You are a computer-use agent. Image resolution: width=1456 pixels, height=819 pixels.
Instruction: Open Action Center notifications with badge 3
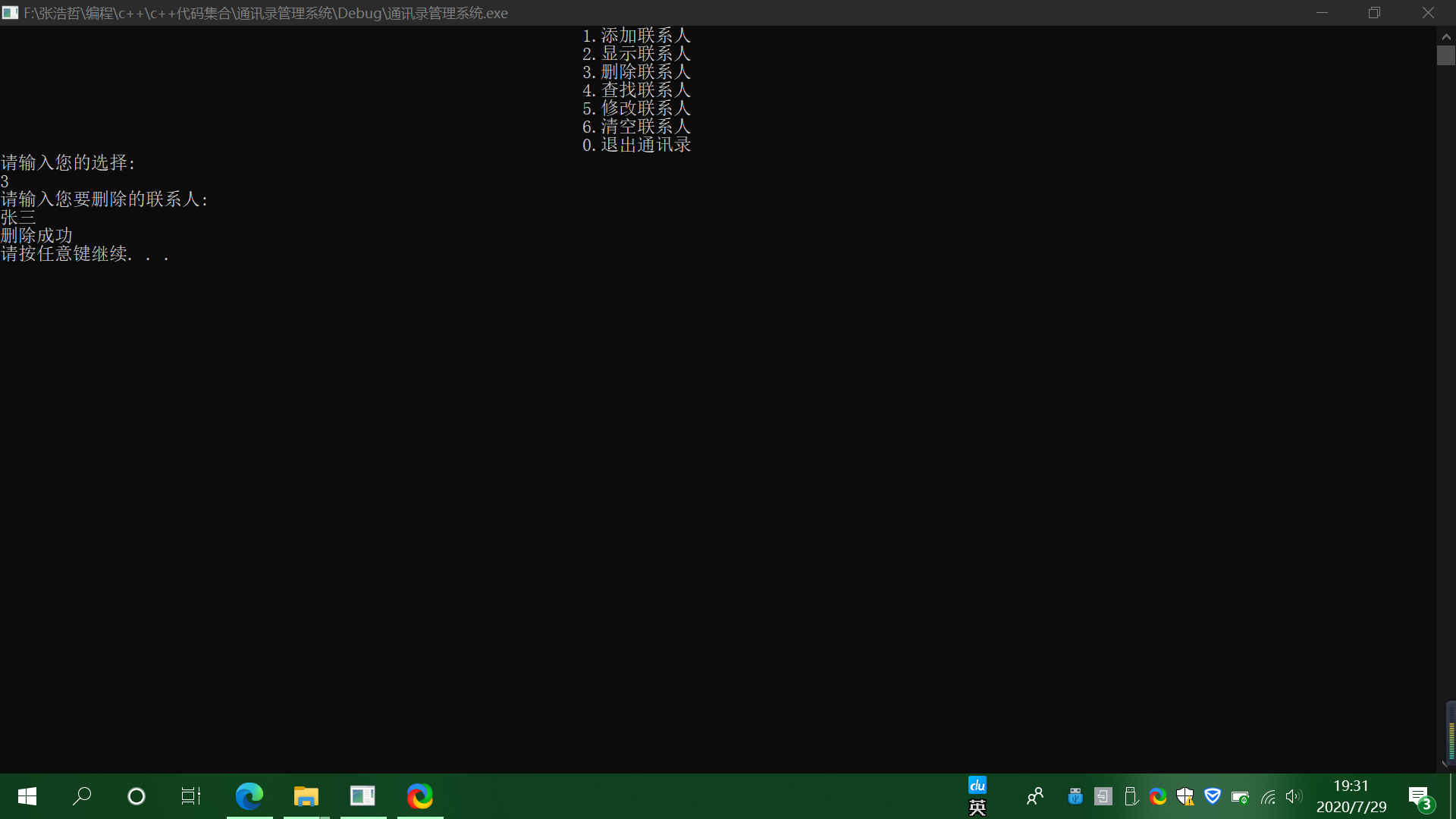pyautogui.click(x=1420, y=797)
